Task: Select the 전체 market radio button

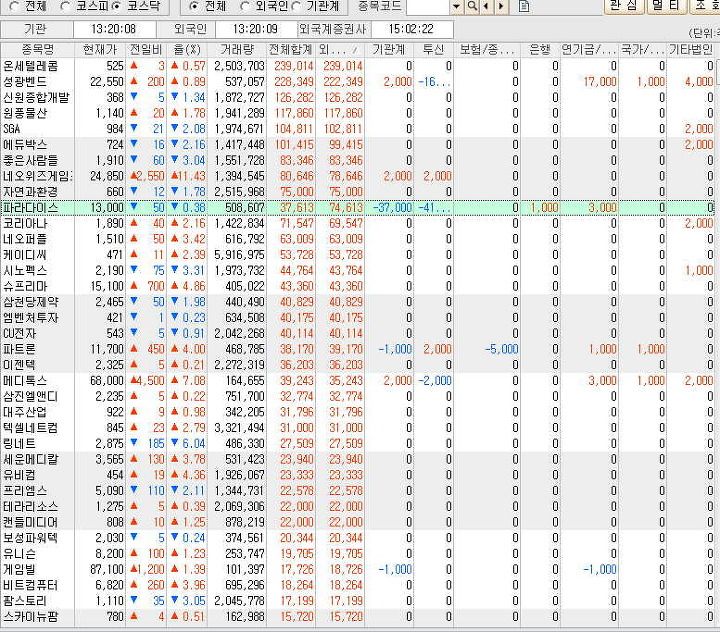Action: [x=14, y=6]
